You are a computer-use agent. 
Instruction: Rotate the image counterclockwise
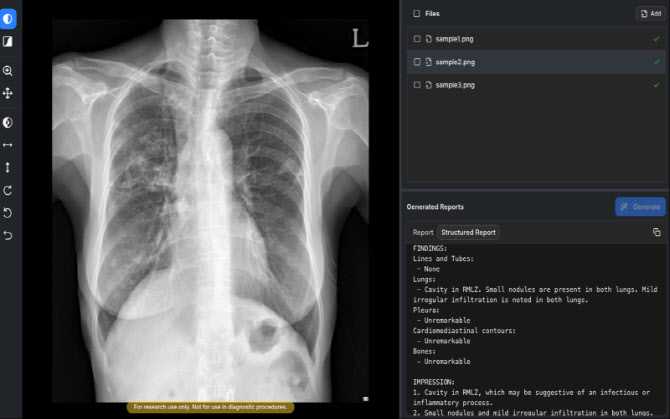point(8,213)
